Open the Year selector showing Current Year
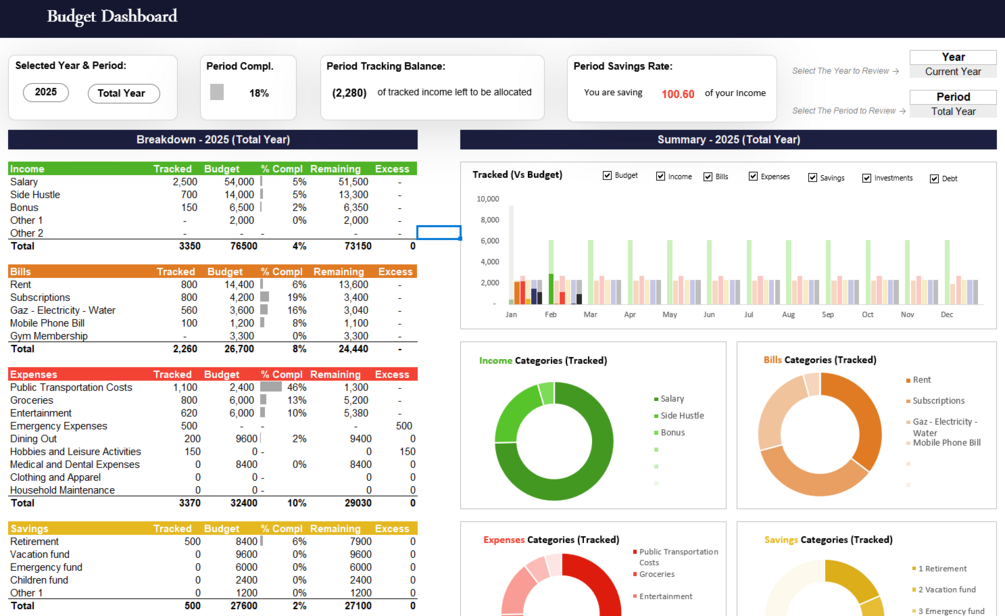Viewport: 1005px width, 616px height. 952,72
